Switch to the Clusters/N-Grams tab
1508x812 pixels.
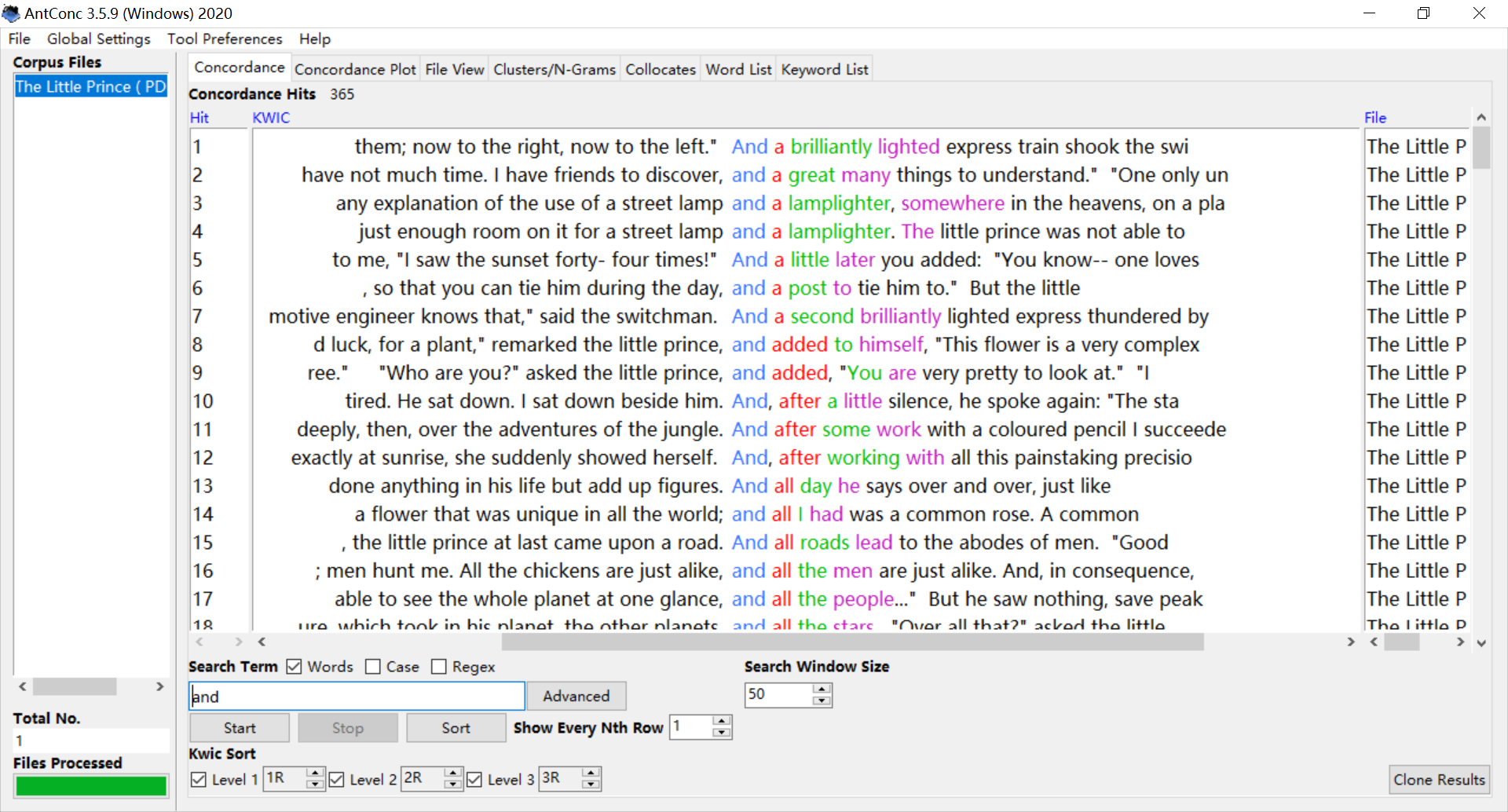pos(555,69)
